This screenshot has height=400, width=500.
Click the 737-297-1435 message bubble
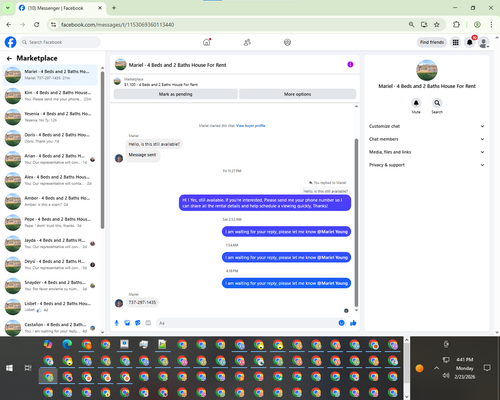142,302
